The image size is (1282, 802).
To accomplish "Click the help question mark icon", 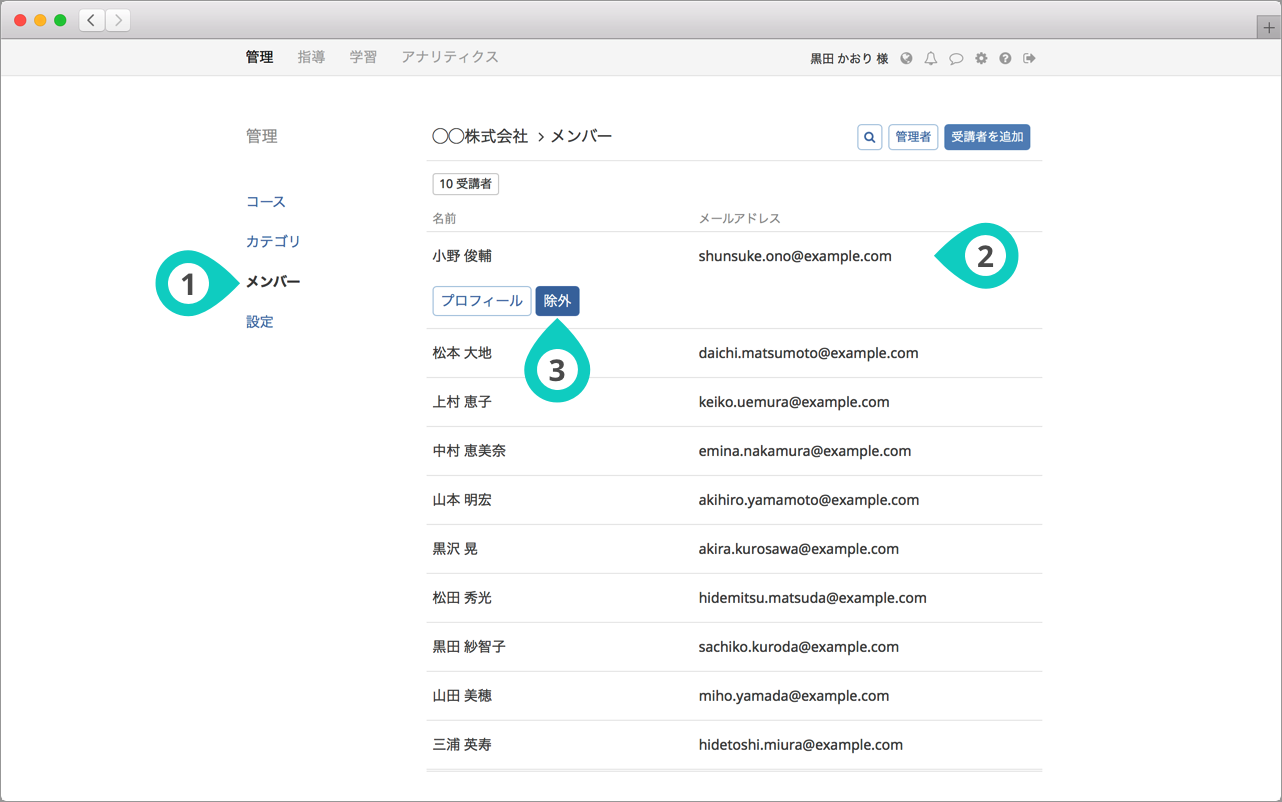I will [1005, 58].
